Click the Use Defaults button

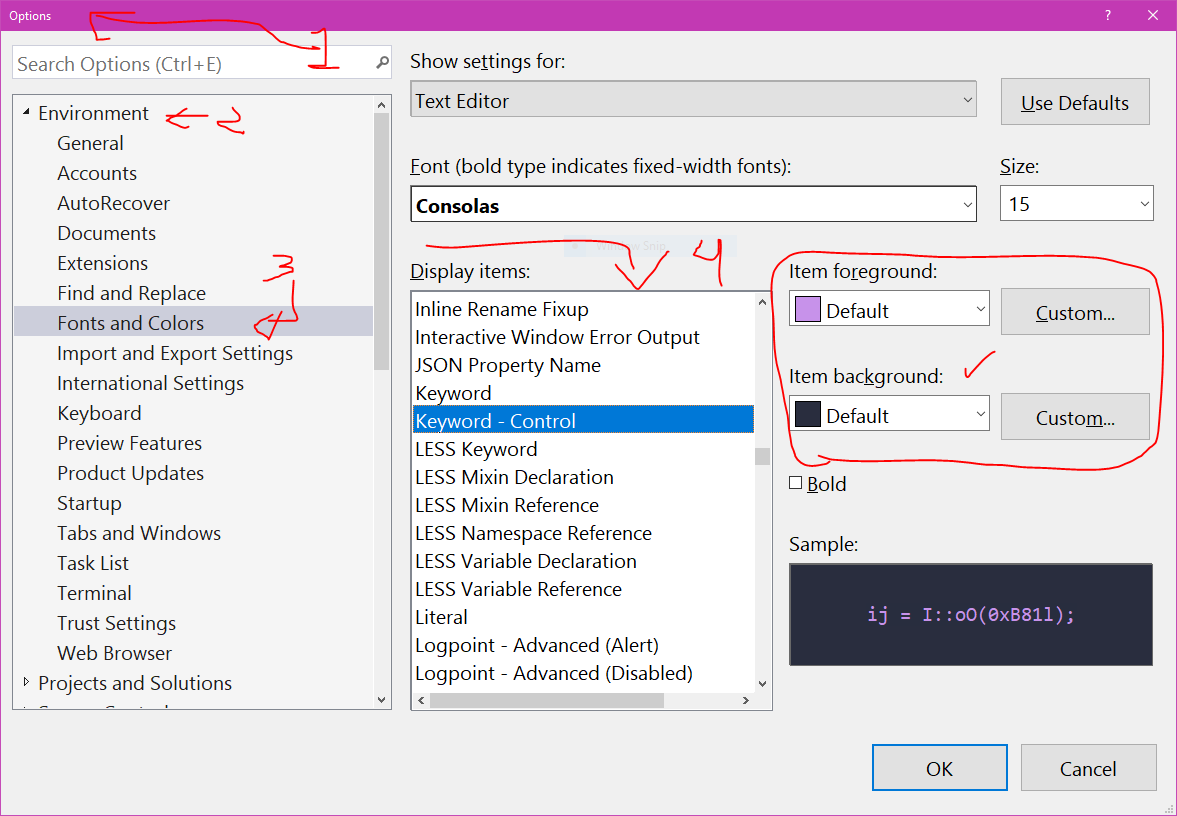[x=1075, y=101]
